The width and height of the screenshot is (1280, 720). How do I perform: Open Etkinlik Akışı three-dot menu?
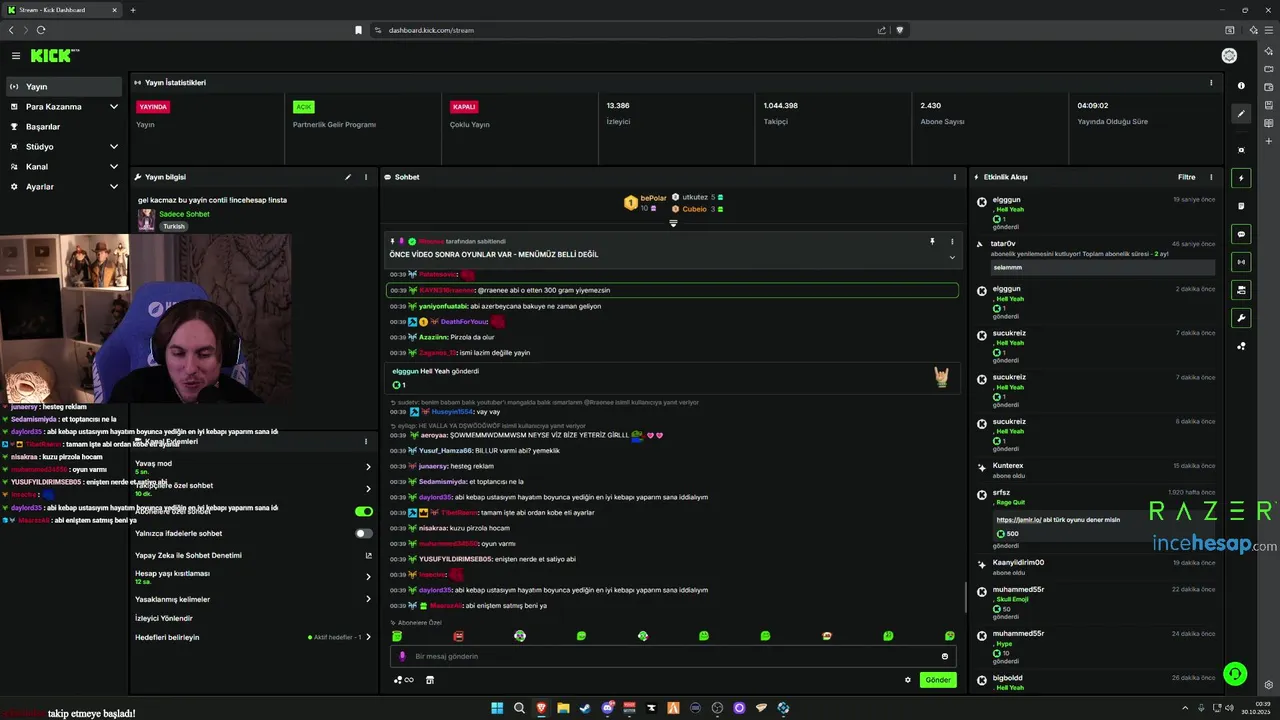point(1211,177)
